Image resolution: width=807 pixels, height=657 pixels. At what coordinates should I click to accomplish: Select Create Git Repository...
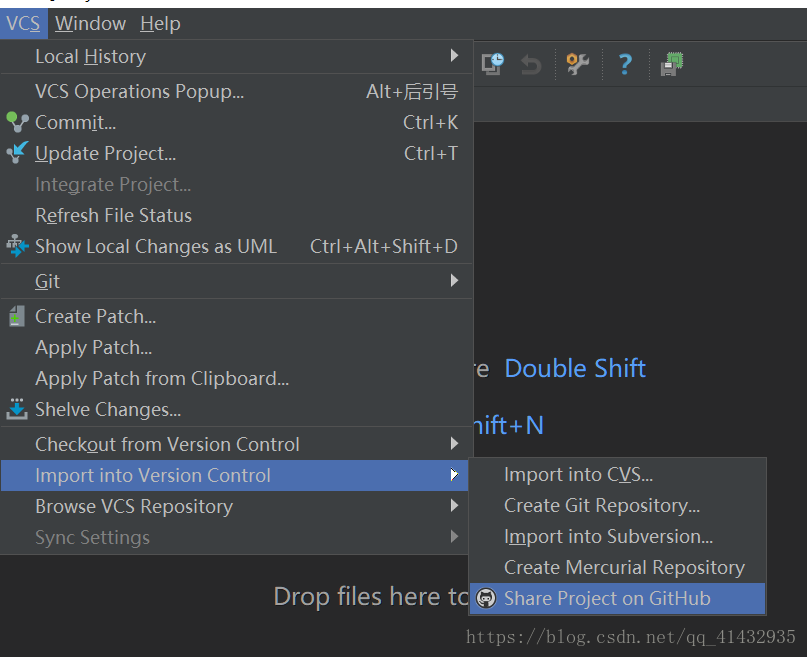coord(618,505)
